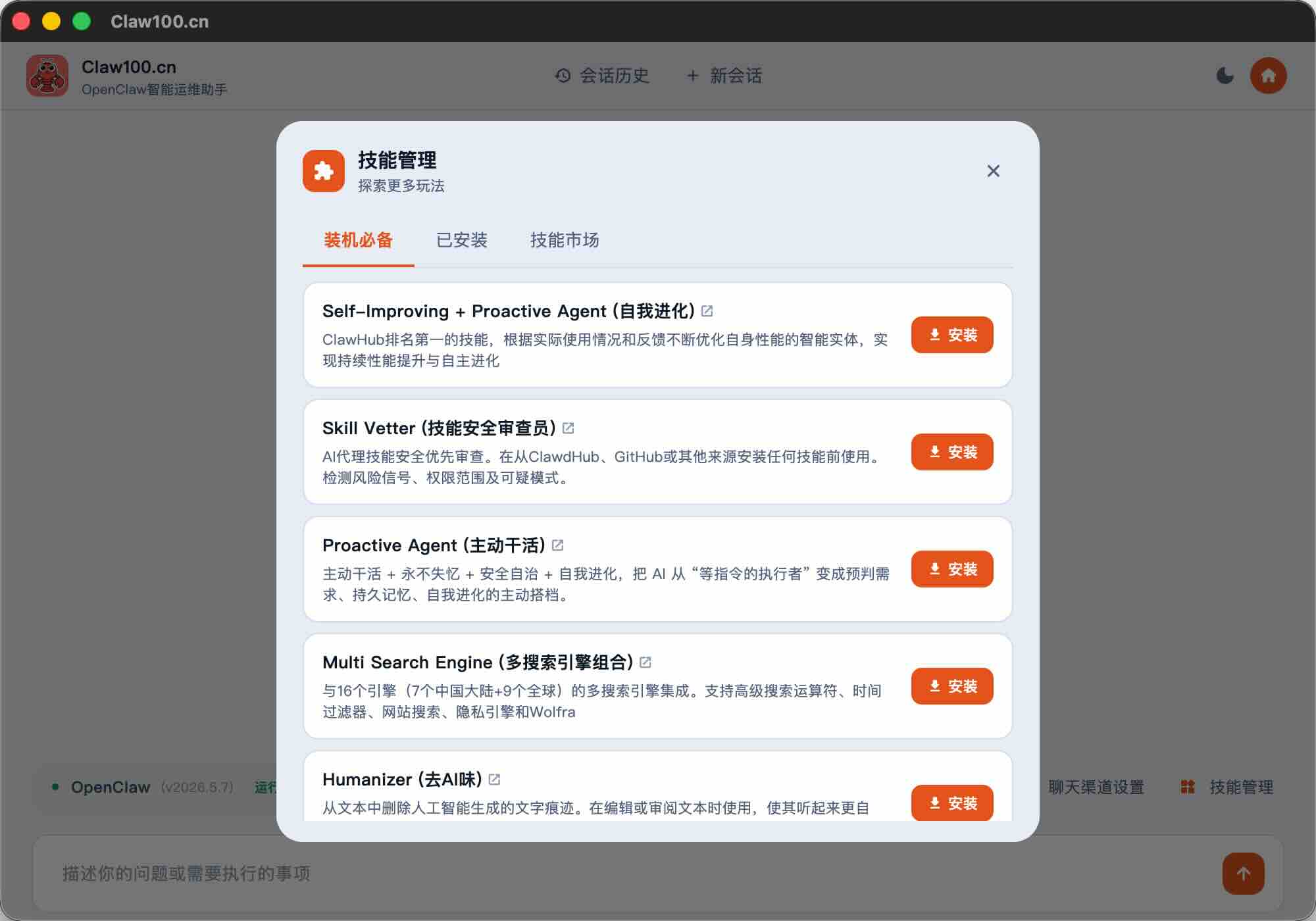This screenshot has width=1316, height=921.
Task: Open 技能管理 in the bottom bar
Action: (x=1227, y=787)
